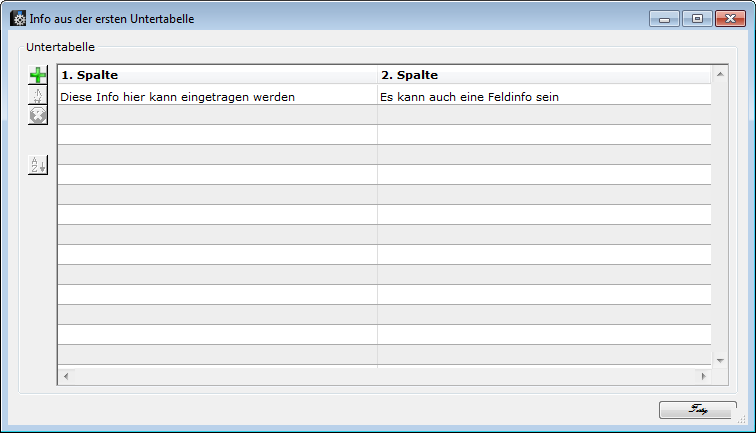The image size is (756, 433).
Task: Click the vertical scrollbar up arrow
Action: click(719, 74)
